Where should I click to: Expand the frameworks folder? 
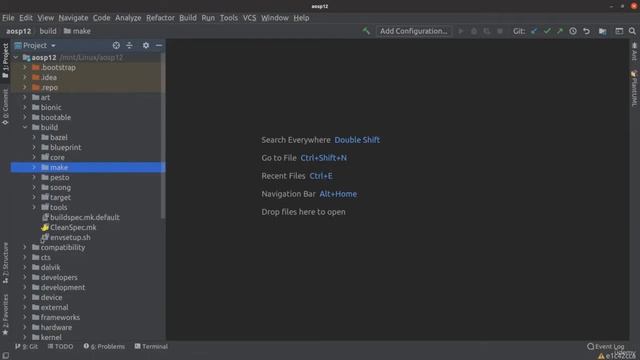(25, 317)
